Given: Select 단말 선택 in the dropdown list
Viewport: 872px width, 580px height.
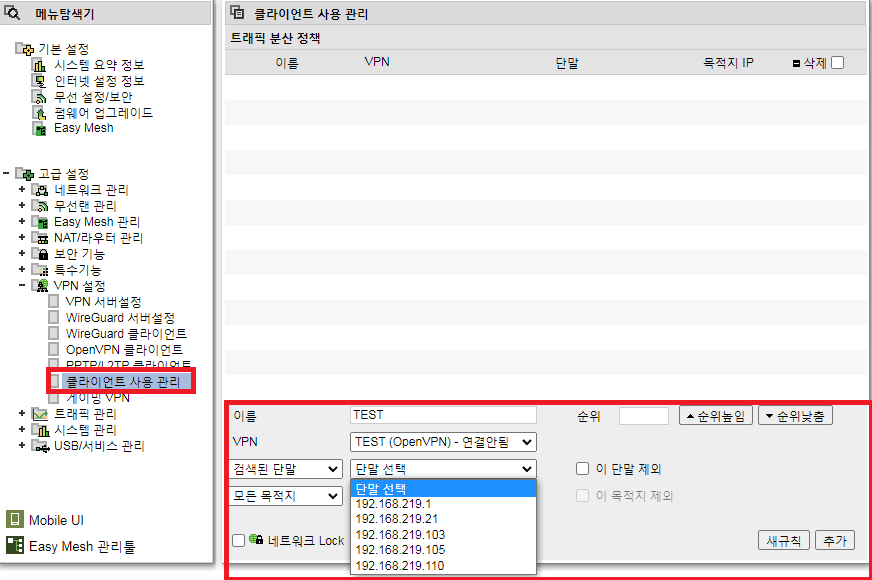Looking at the screenshot, I should (443, 489).
